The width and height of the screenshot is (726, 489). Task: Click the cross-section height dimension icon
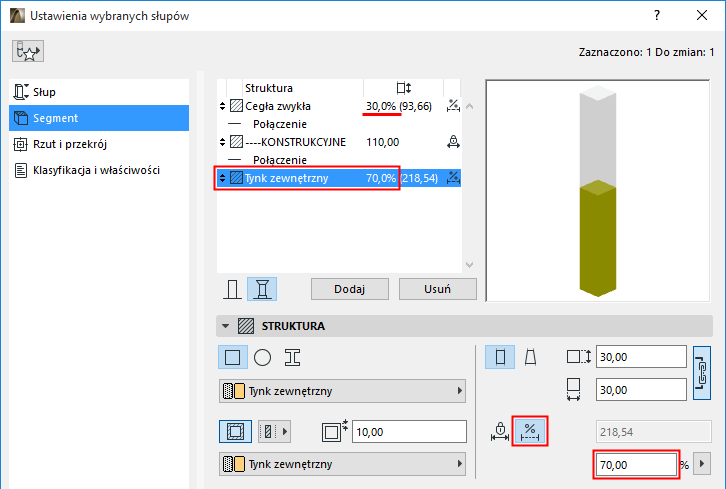point(579,357)
